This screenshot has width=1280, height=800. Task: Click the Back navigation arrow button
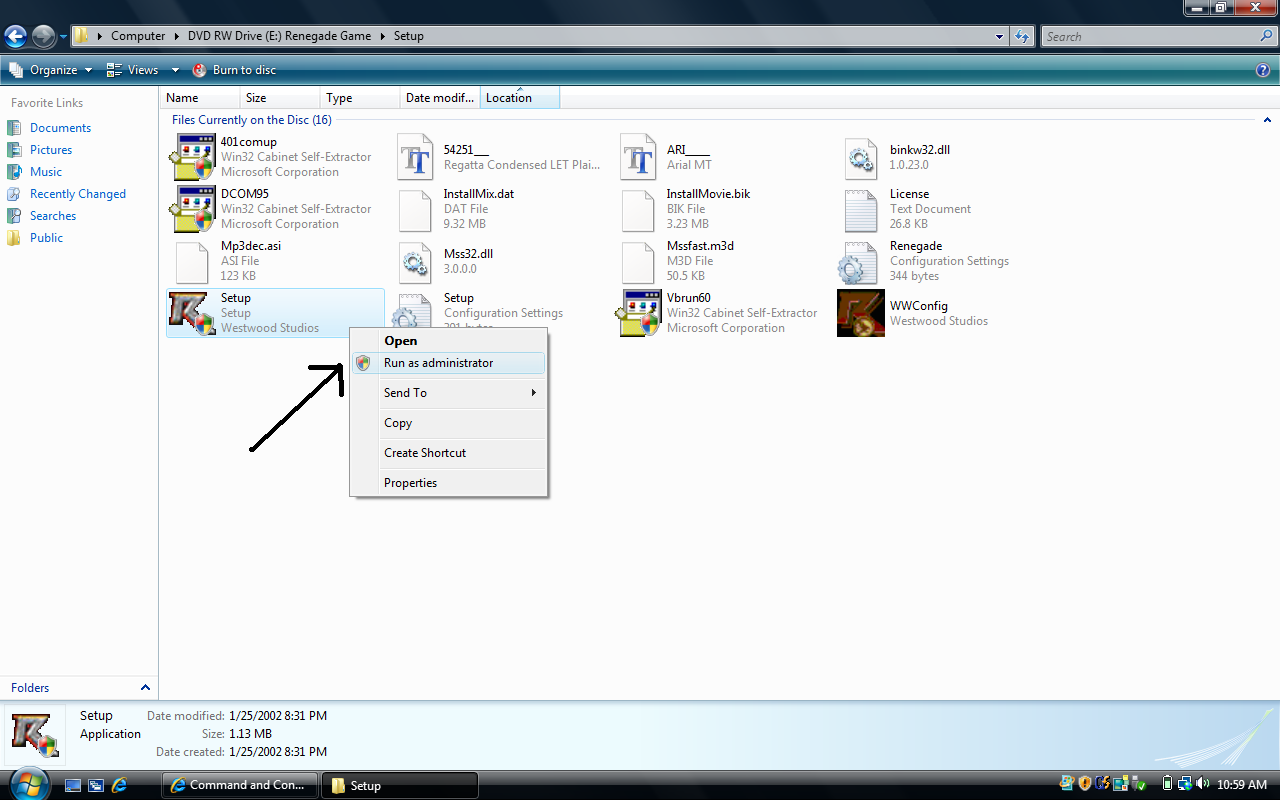[15, 37]
